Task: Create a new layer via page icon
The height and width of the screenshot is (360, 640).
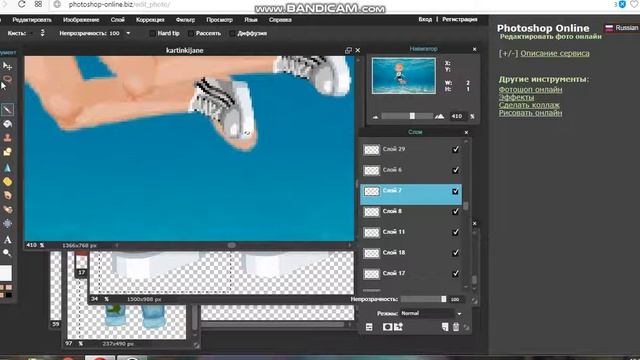Action: pyautogui.click(x=445, y=327)
